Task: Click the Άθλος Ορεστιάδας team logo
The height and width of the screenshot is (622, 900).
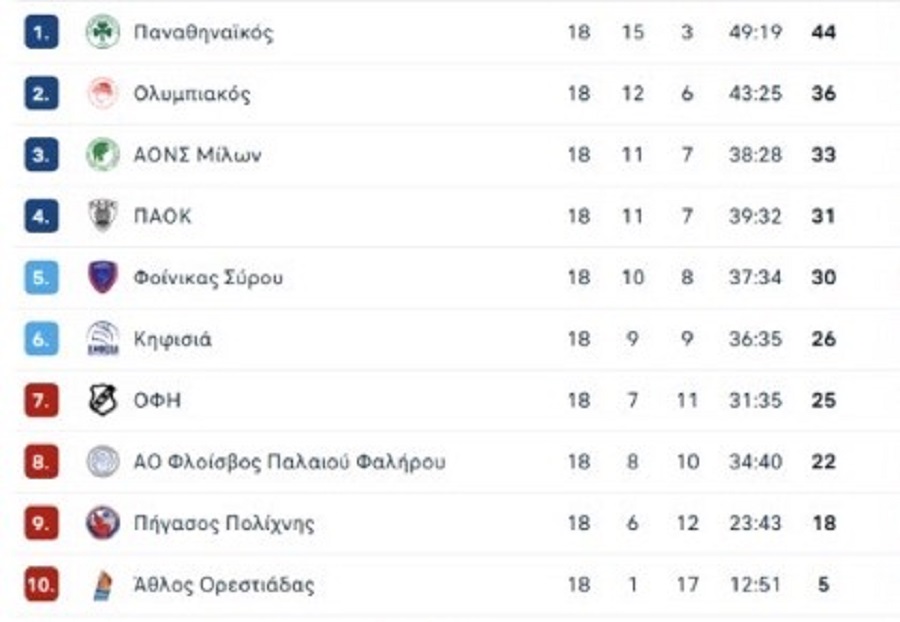Action: pyautogui.click(x=102, y=585)
